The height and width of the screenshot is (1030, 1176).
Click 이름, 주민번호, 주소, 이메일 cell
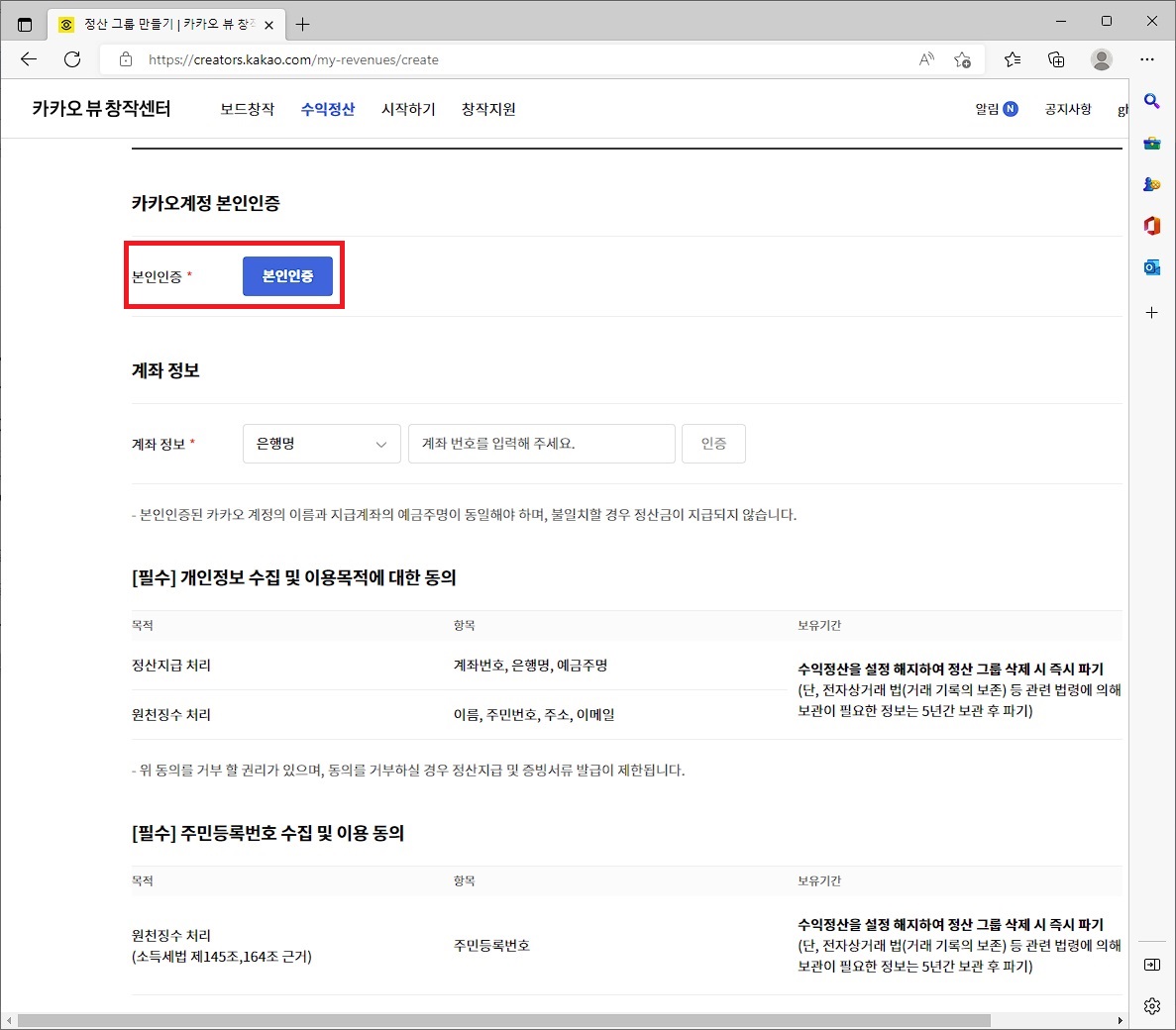[534, 715]
